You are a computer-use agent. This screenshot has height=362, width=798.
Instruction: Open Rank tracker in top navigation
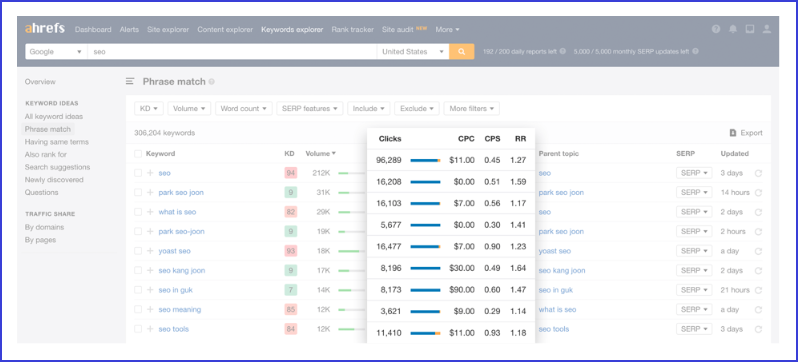[x=352, y=30]
